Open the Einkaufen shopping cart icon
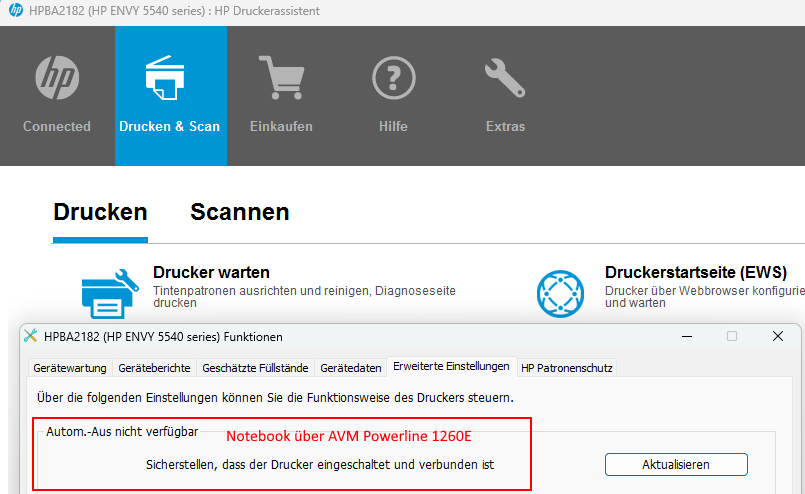805x494 pixels. [281, 78]
